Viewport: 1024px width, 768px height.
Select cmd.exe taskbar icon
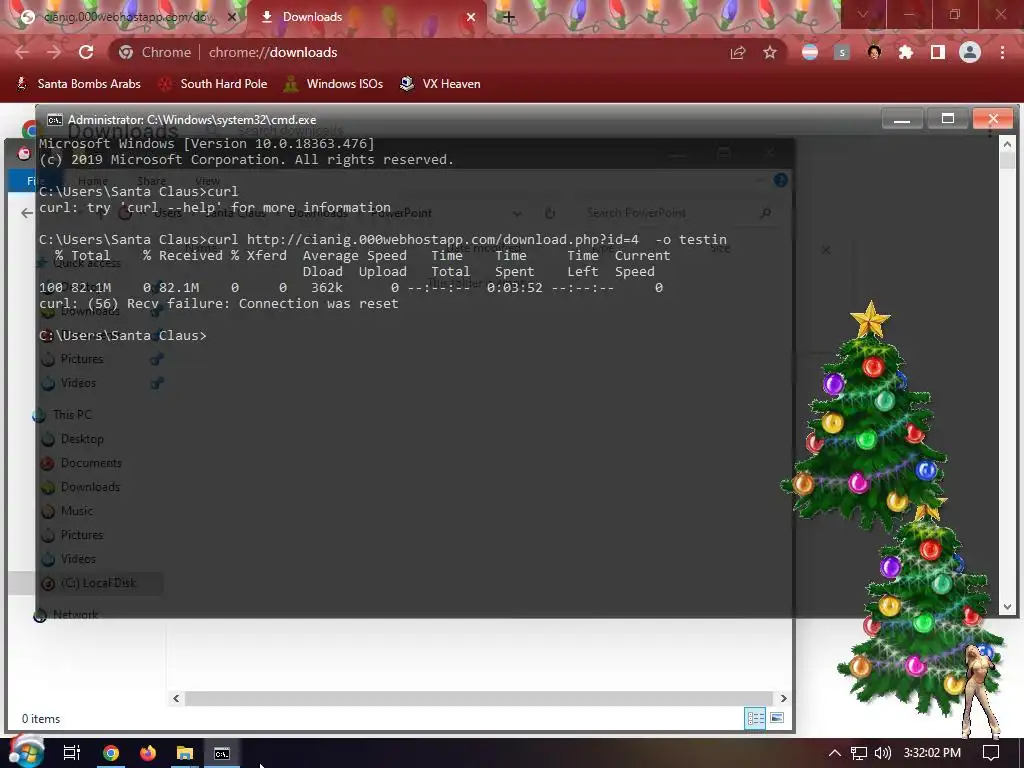222,753
